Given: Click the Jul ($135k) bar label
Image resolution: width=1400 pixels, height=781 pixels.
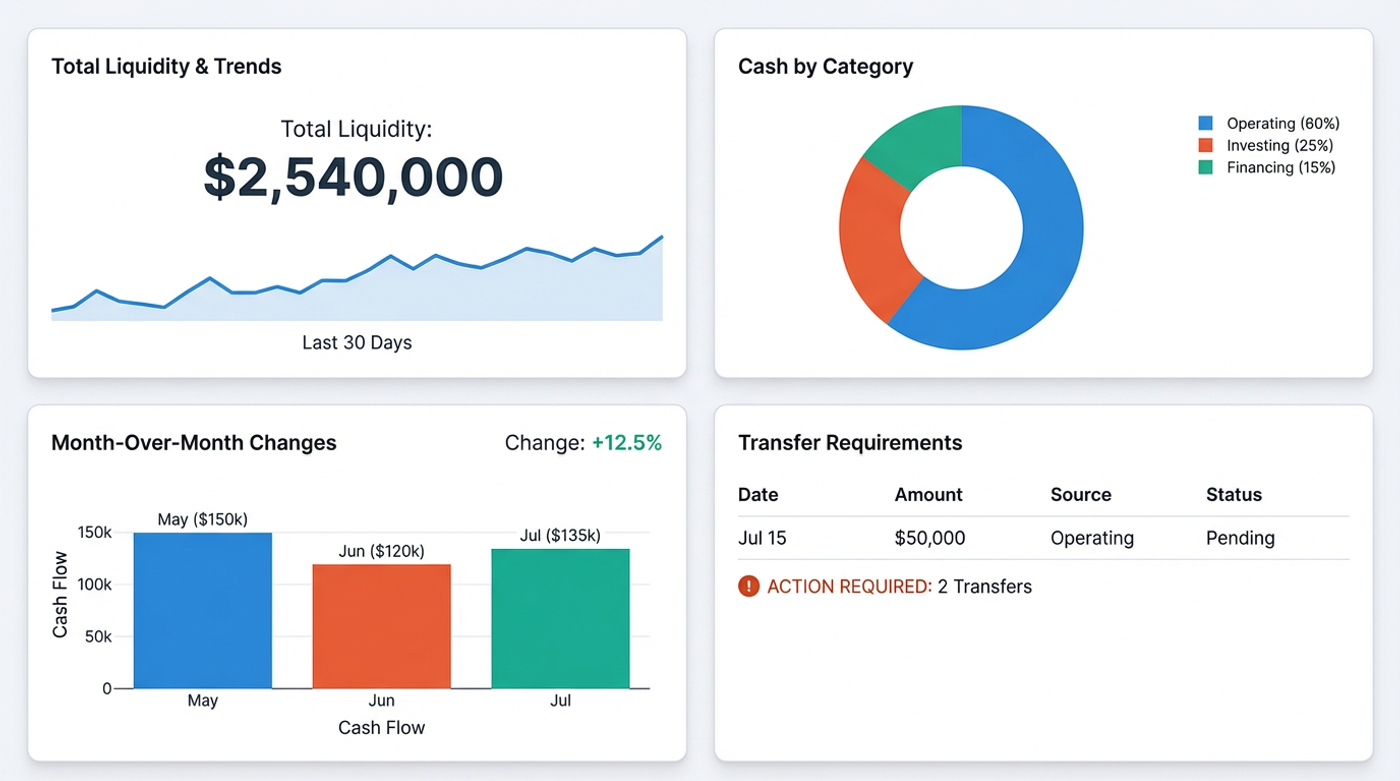Looking at the screenshot, I should (560, 536).
